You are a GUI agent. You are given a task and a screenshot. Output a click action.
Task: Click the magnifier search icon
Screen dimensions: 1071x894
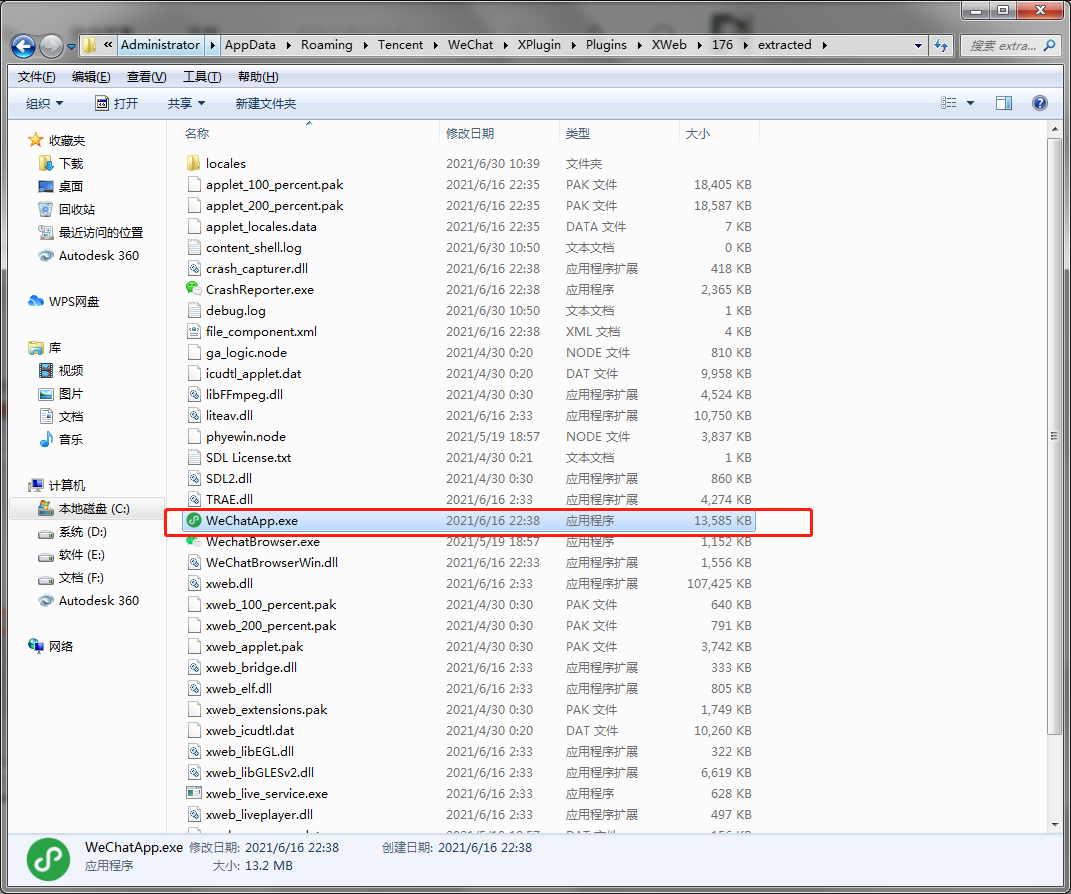(x=1051, y=45)
